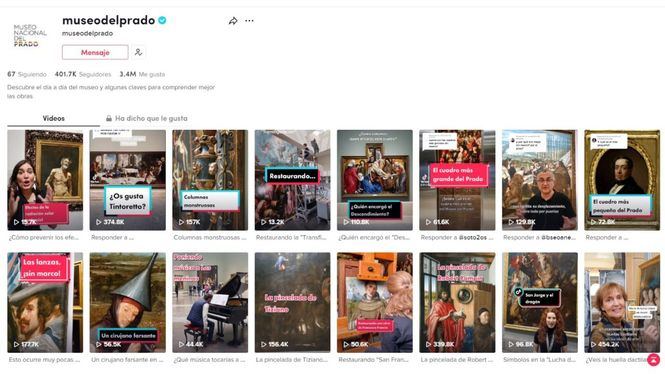665x374 pixels.
Task: Open La pincelada de Robert Campin video
Action: [457, 302]
